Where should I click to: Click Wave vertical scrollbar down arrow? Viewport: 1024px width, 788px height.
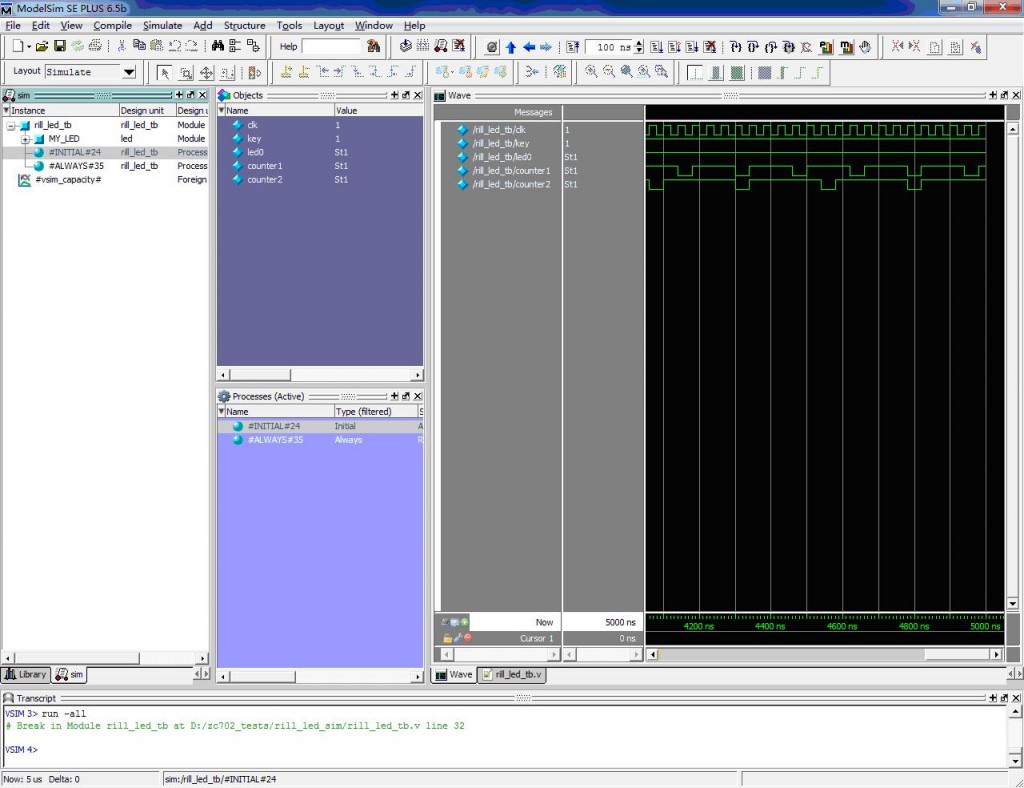tap(1013, 604)
